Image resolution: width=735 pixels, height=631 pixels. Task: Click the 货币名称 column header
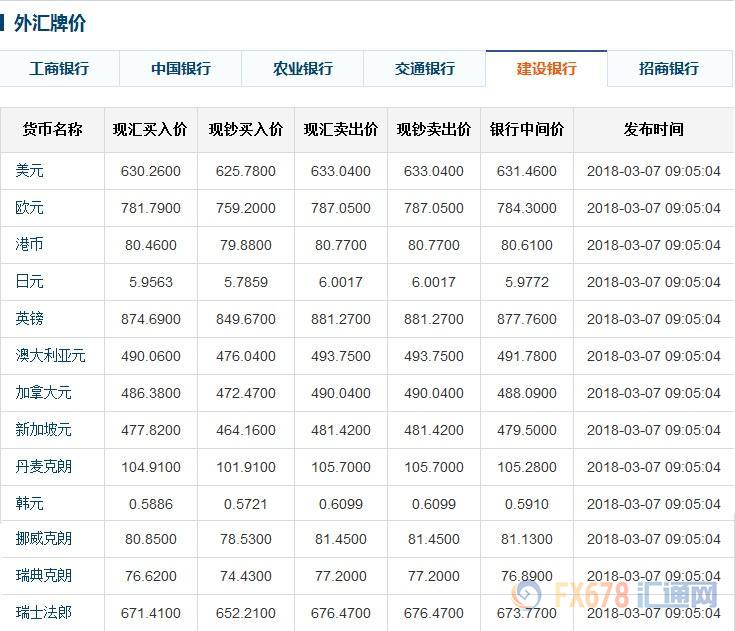52,129
